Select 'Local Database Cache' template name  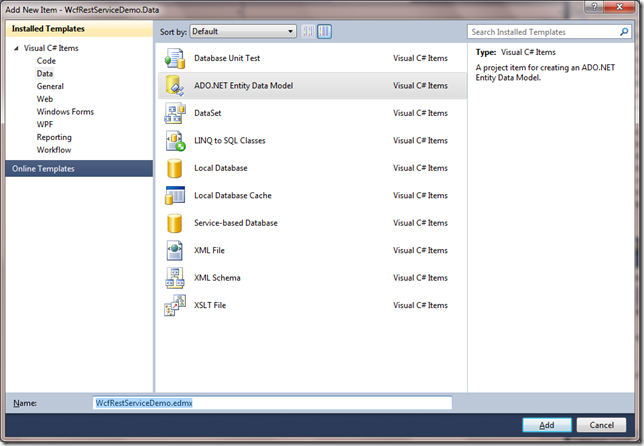click(232, 195)
